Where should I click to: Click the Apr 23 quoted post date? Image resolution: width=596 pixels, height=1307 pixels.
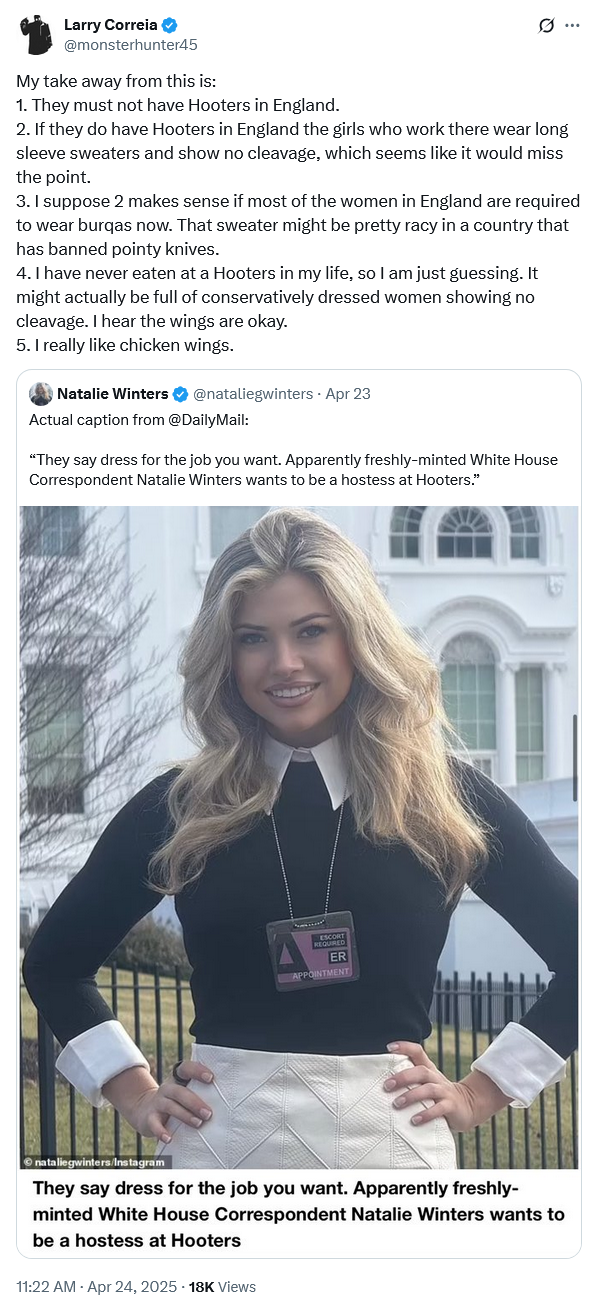click(x=347, y=394)
